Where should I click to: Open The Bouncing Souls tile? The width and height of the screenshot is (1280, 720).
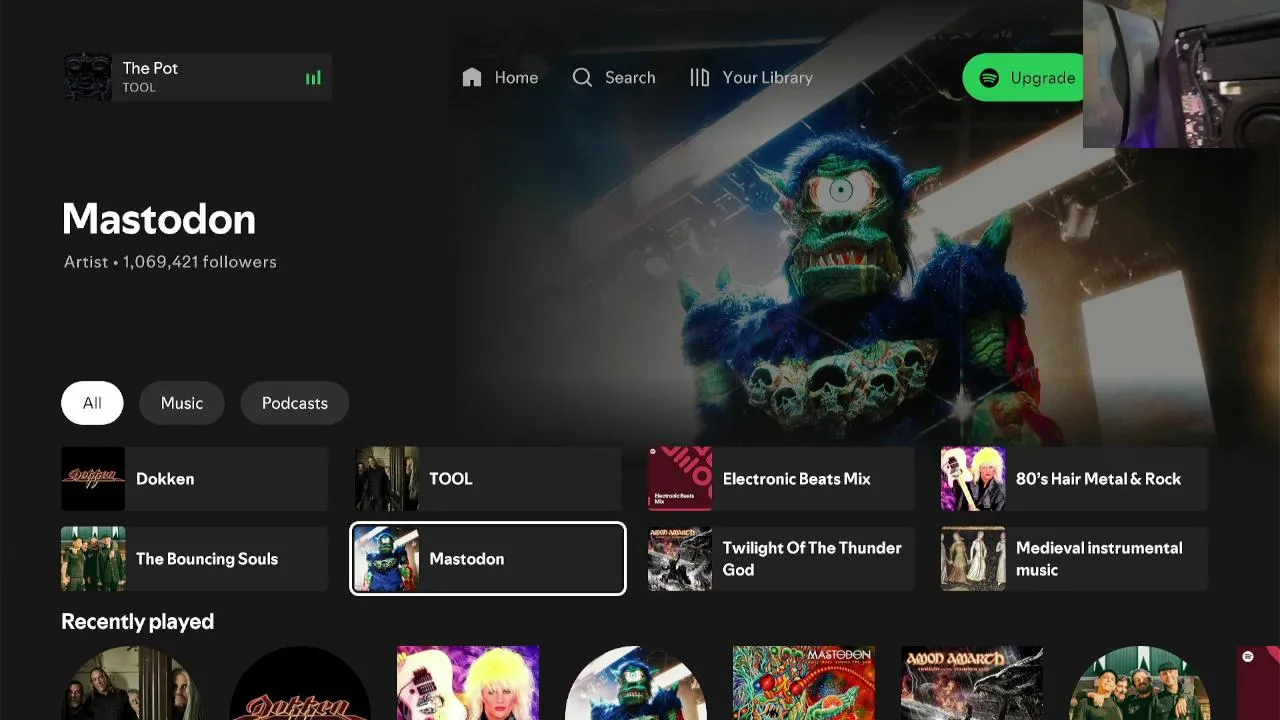pyautogui.click(x=194, y=559)
